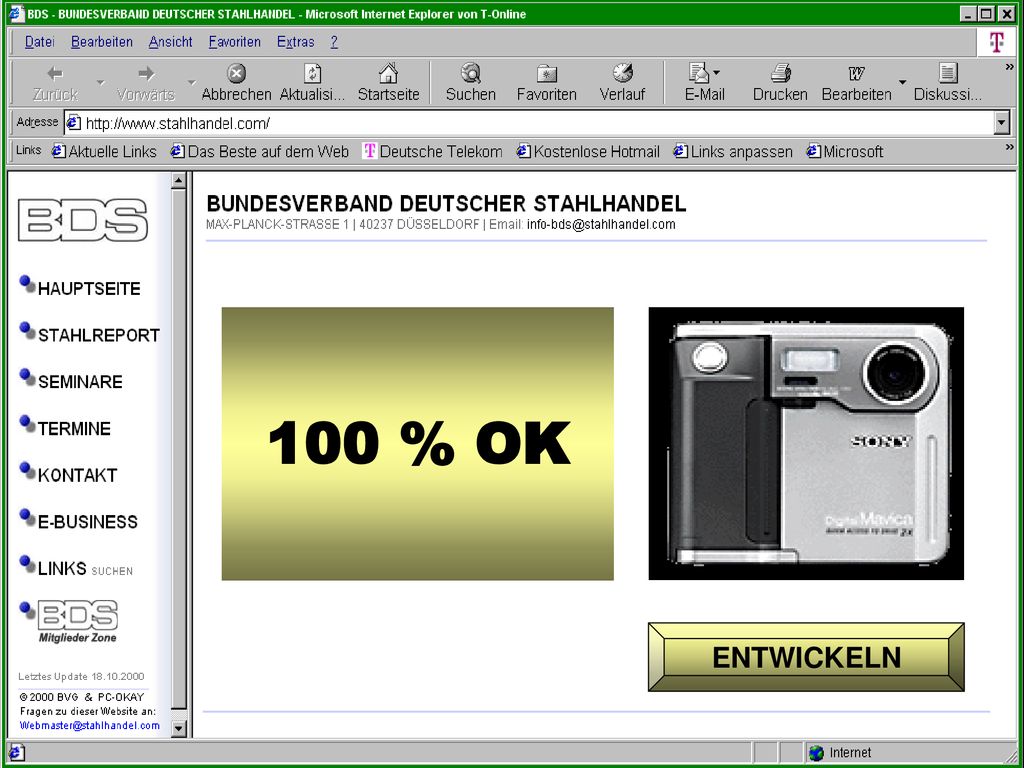Open the Bearbeiten menu in the menu bar

[x=102, y=42]
